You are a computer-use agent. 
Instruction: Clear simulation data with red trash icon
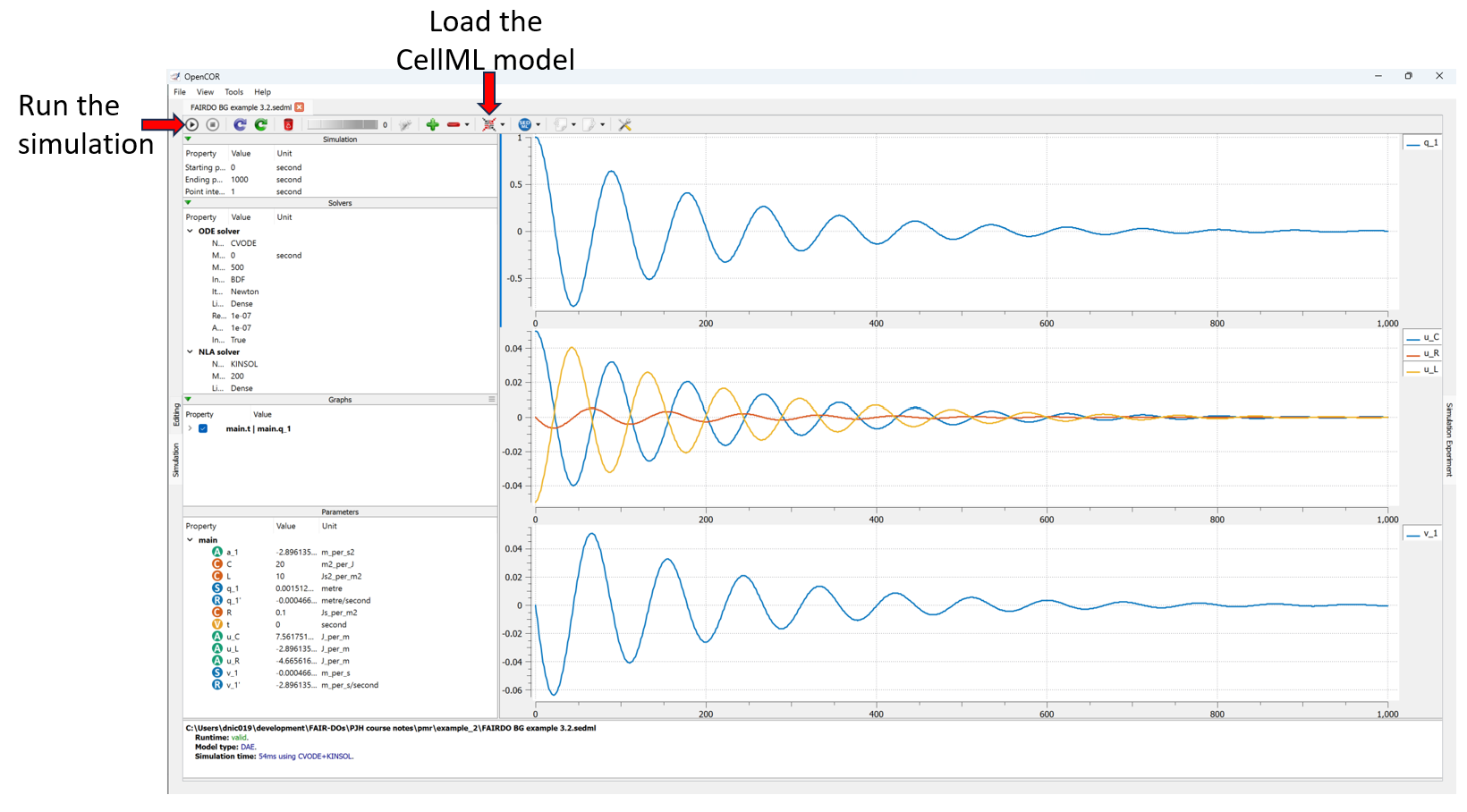point(288,125)
